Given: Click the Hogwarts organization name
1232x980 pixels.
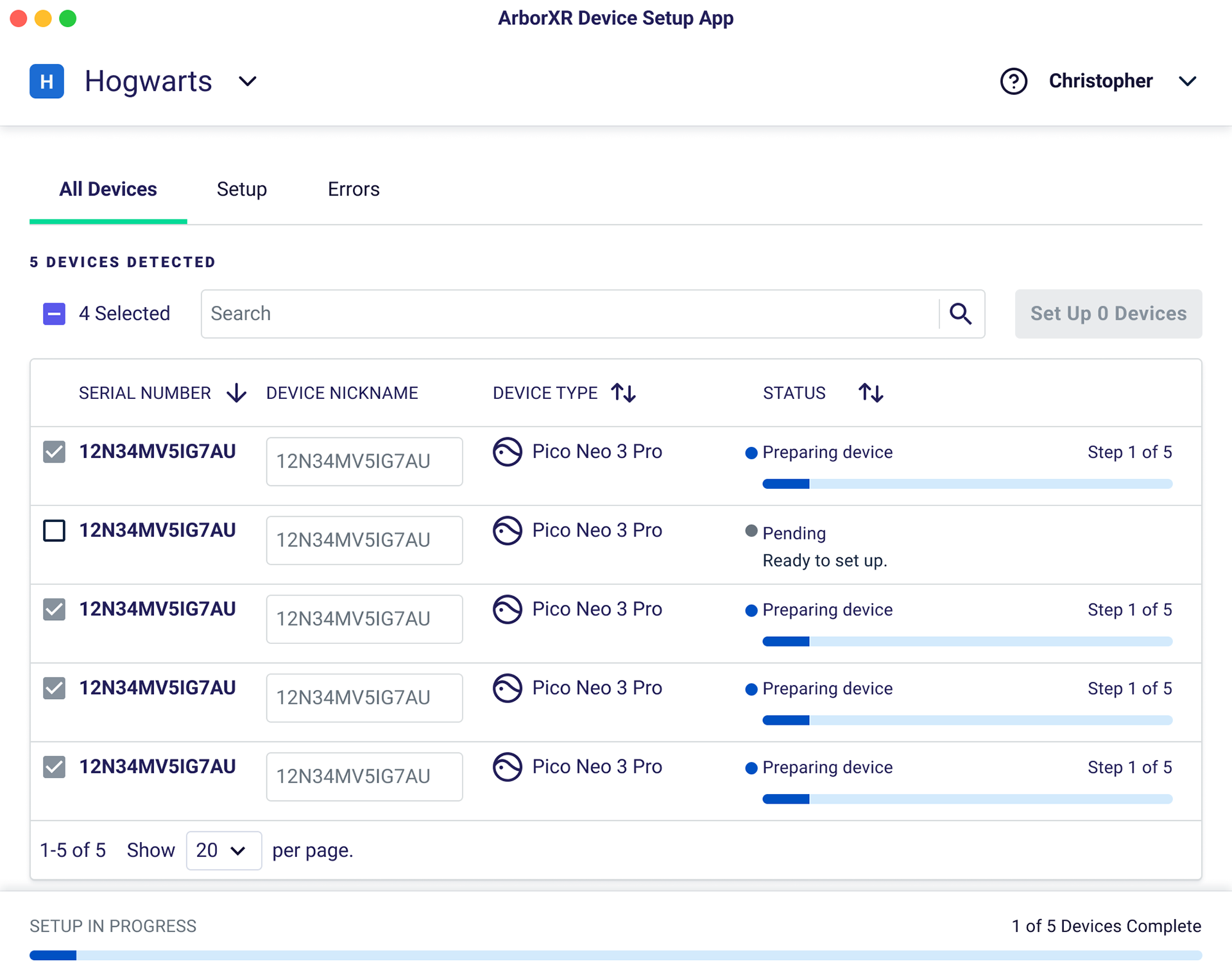Looking at the screenshot, I should (x=148, y=81).
